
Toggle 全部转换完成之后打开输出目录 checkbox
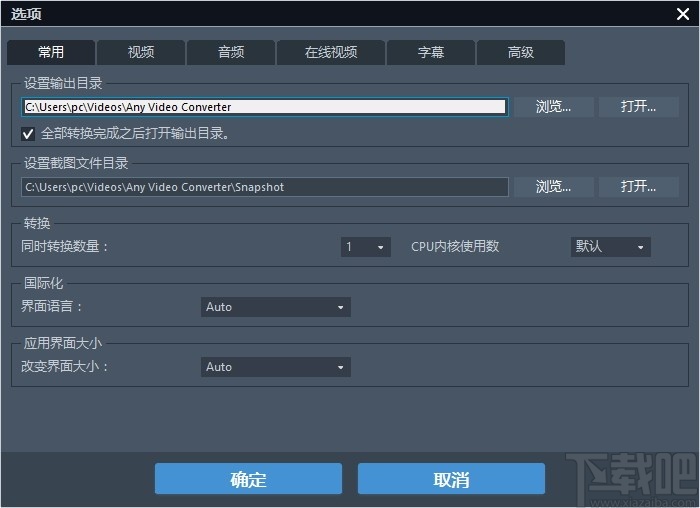tap(28, 133)
